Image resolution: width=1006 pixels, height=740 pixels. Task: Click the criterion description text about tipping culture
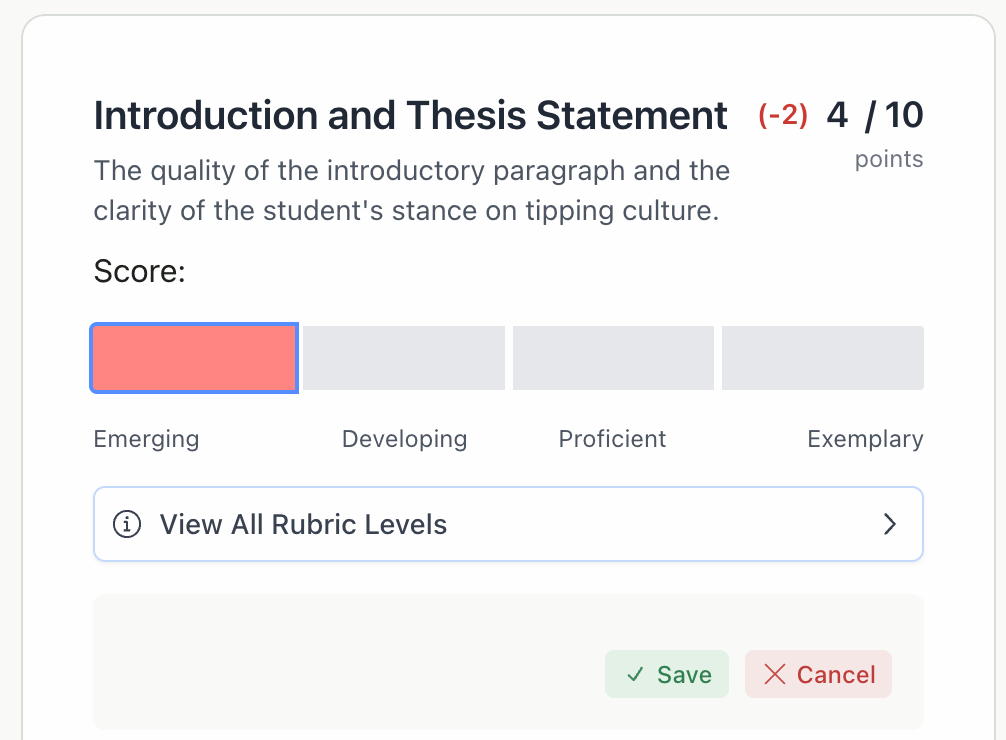click(x=411, y=190)
